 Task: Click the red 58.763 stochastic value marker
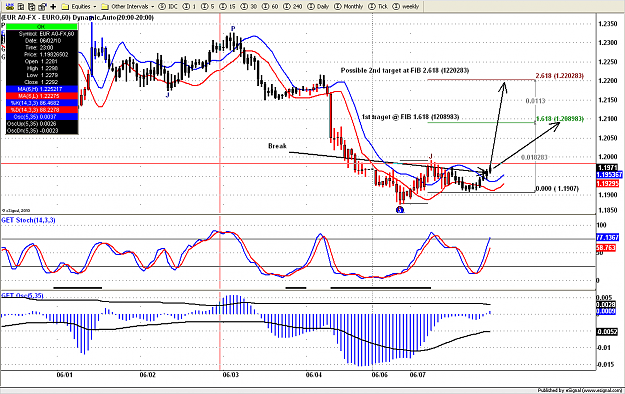(x=606, y=248)
